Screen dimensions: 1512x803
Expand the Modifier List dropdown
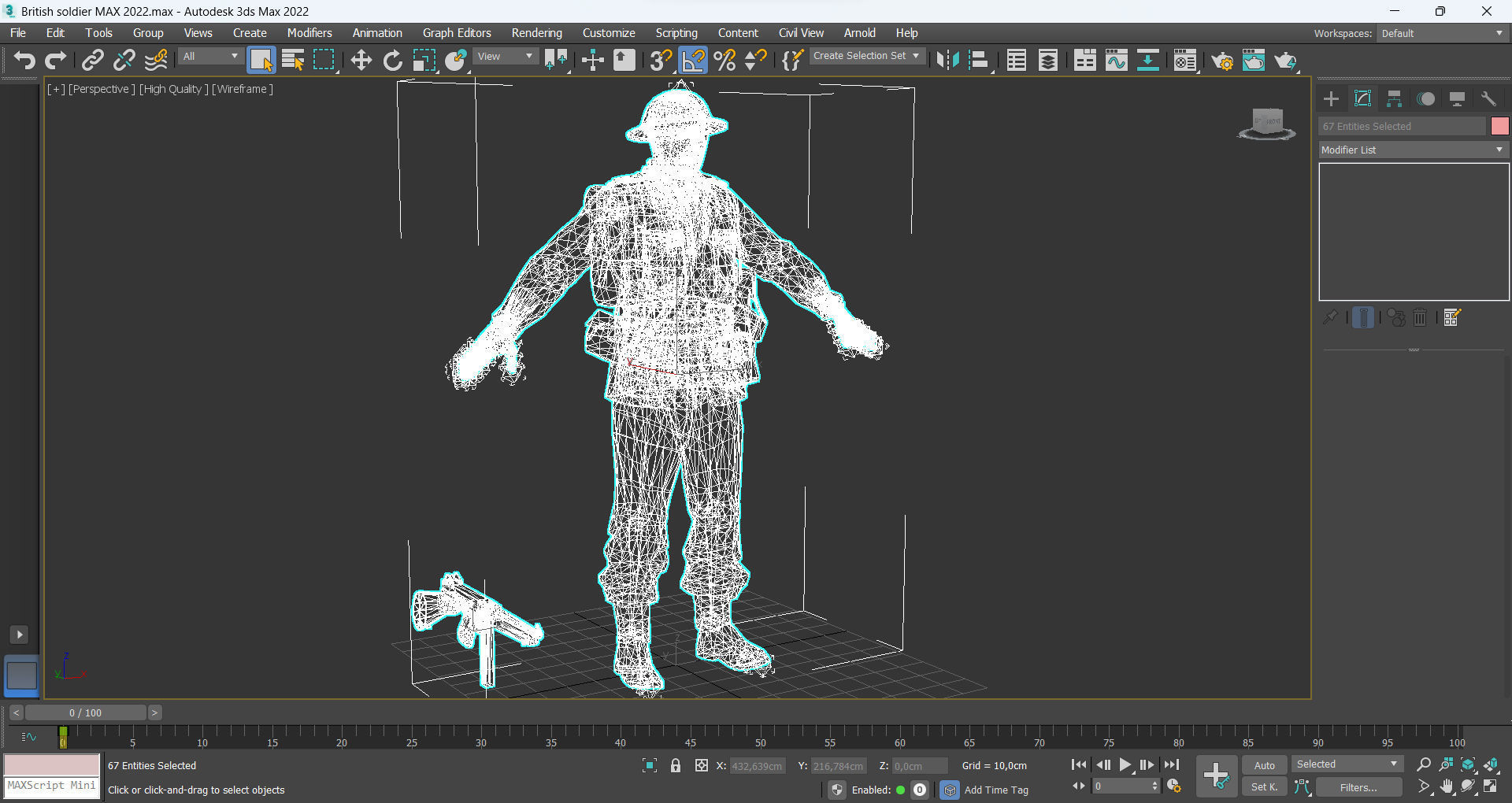coord(1414,150)
